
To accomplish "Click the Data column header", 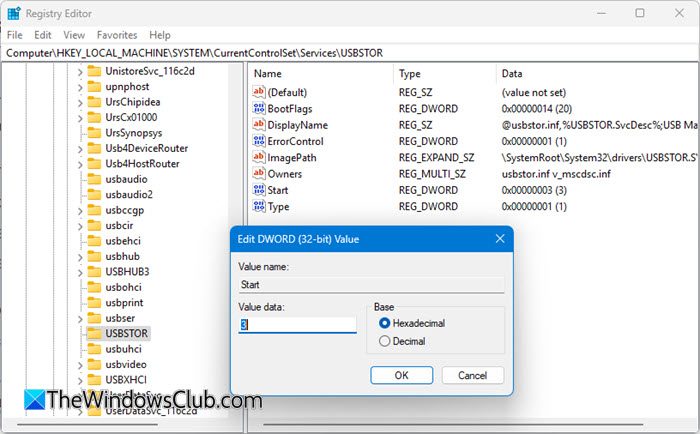I will coord(598,74).
